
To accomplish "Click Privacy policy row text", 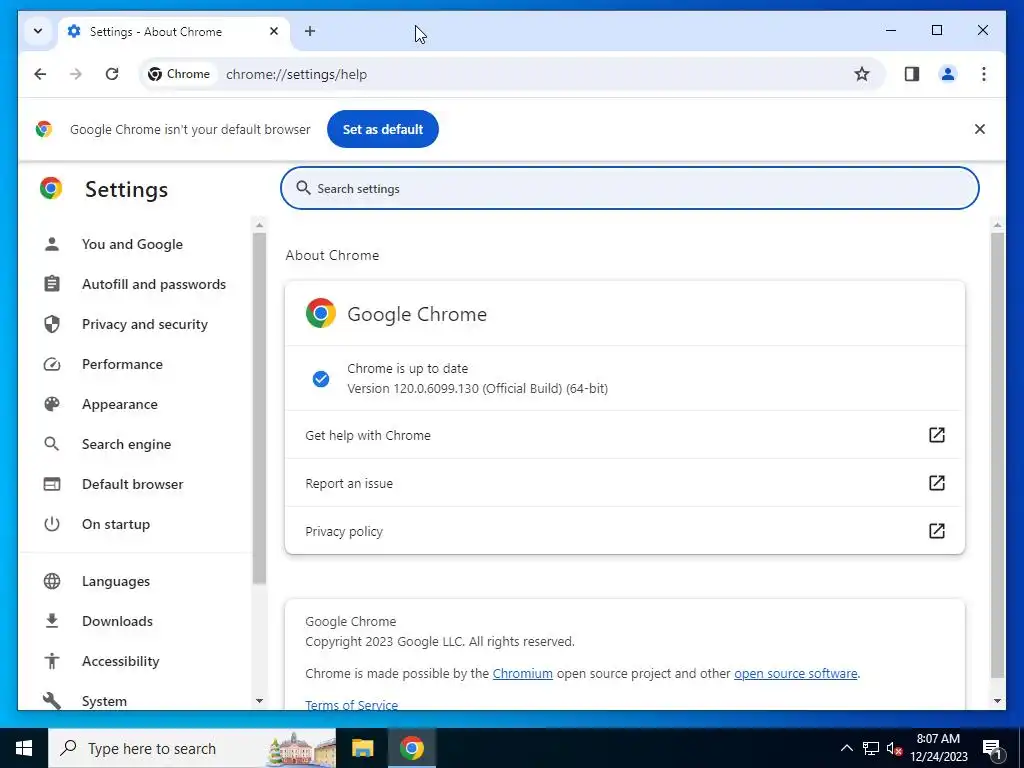I will [344, 532].
